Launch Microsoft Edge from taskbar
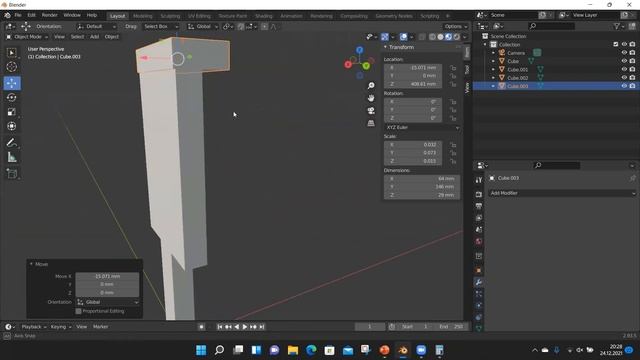 point(311,350)
